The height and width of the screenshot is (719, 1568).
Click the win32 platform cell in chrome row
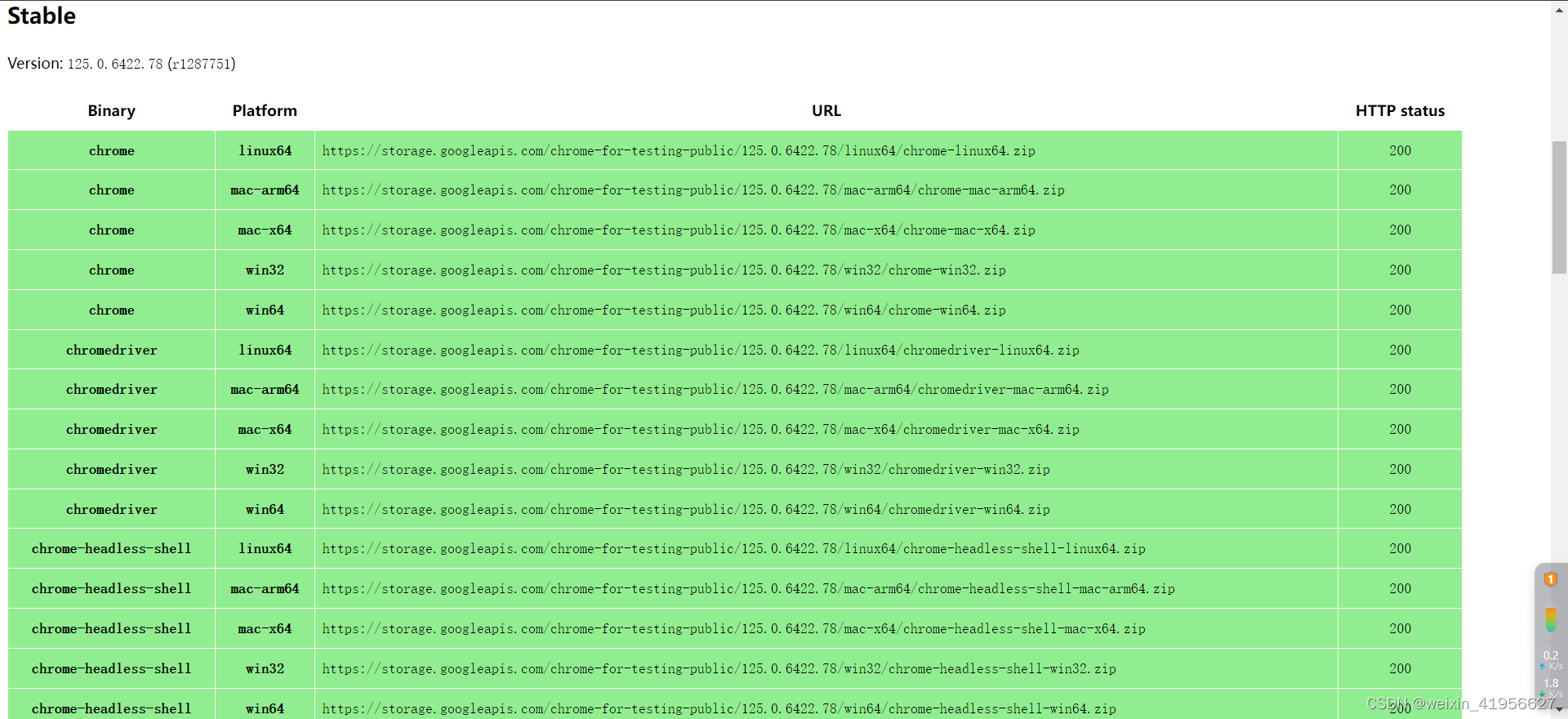click(x=265, y=270)
